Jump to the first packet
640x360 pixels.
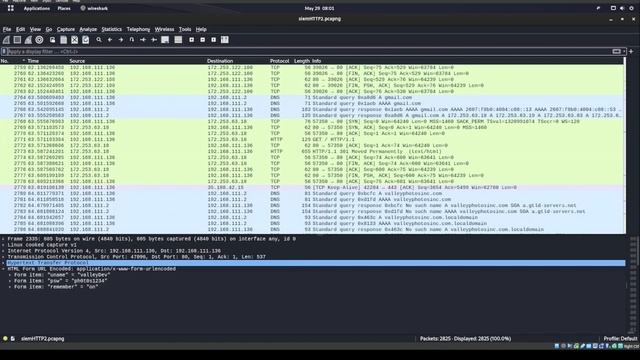[x=143, y=40]
